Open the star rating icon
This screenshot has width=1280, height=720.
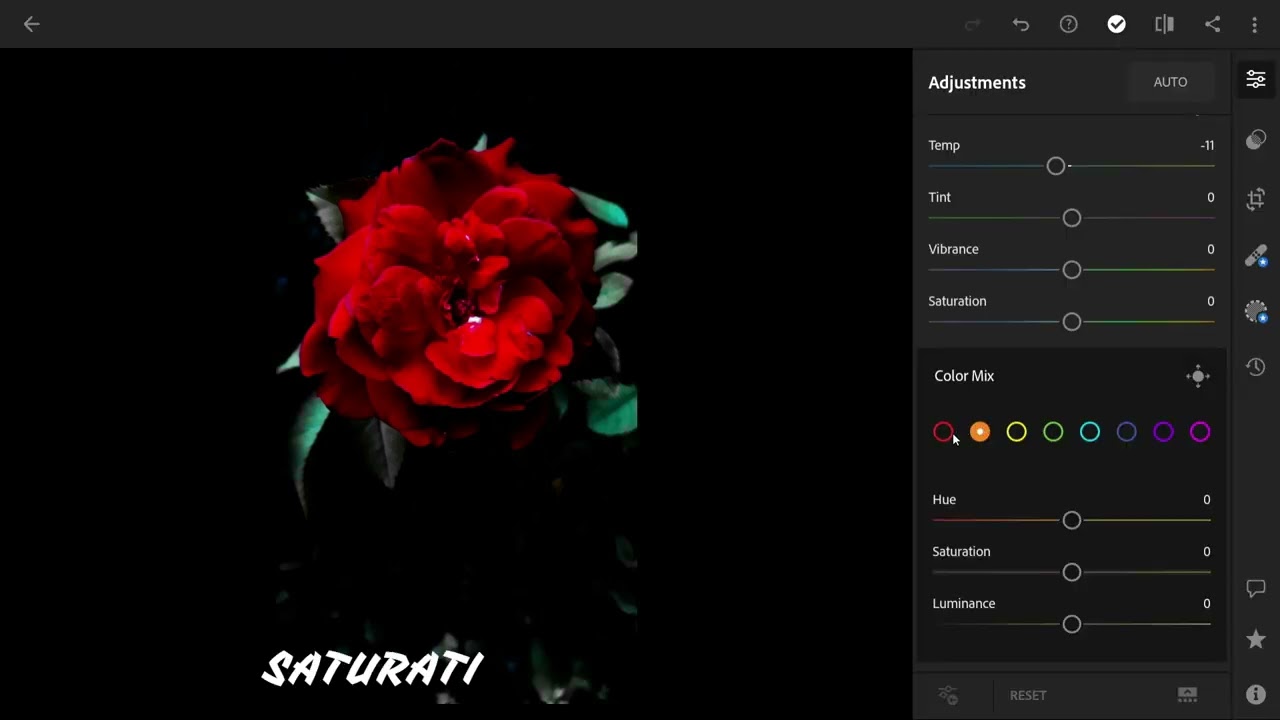tap(1256, 639)
